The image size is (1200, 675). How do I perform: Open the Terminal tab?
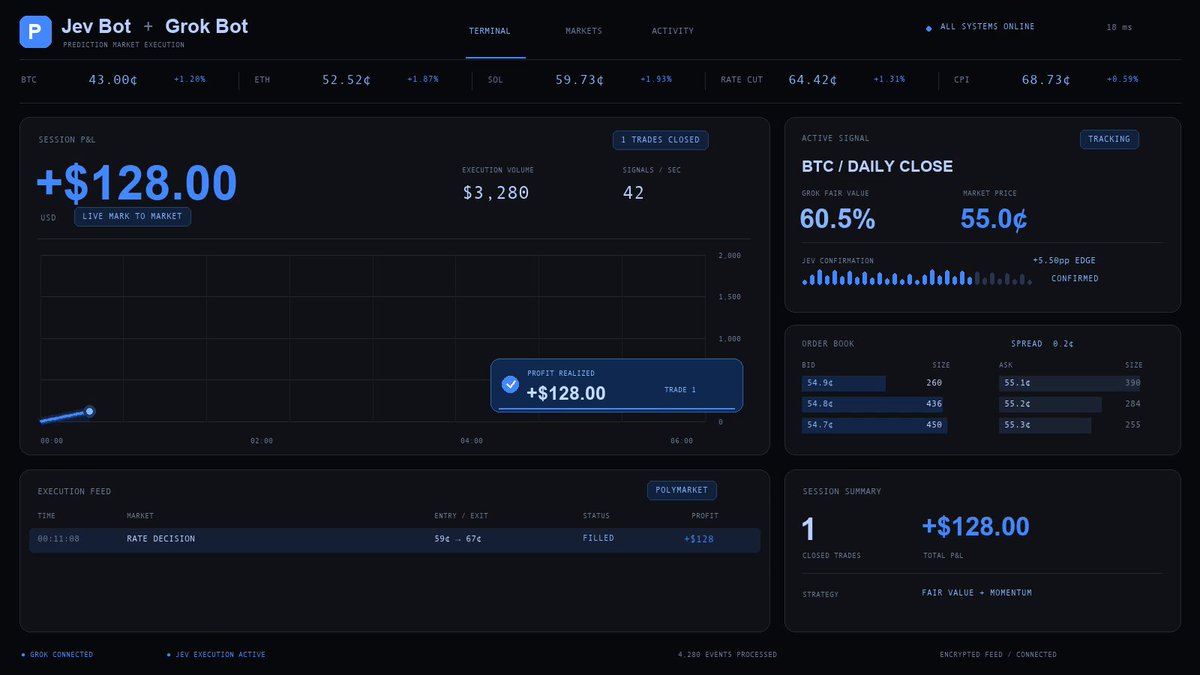pyautogui.click(x=490, y=31)
